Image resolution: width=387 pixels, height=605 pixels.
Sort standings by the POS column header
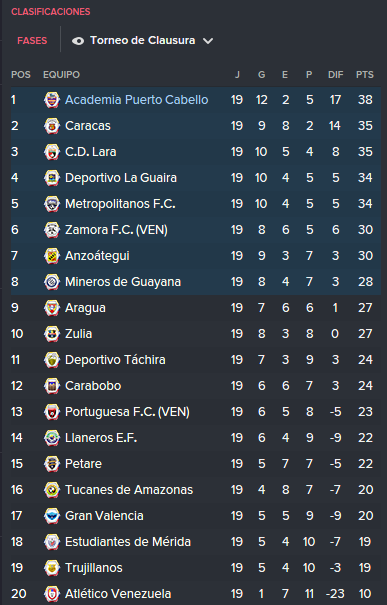click(21, 74)
